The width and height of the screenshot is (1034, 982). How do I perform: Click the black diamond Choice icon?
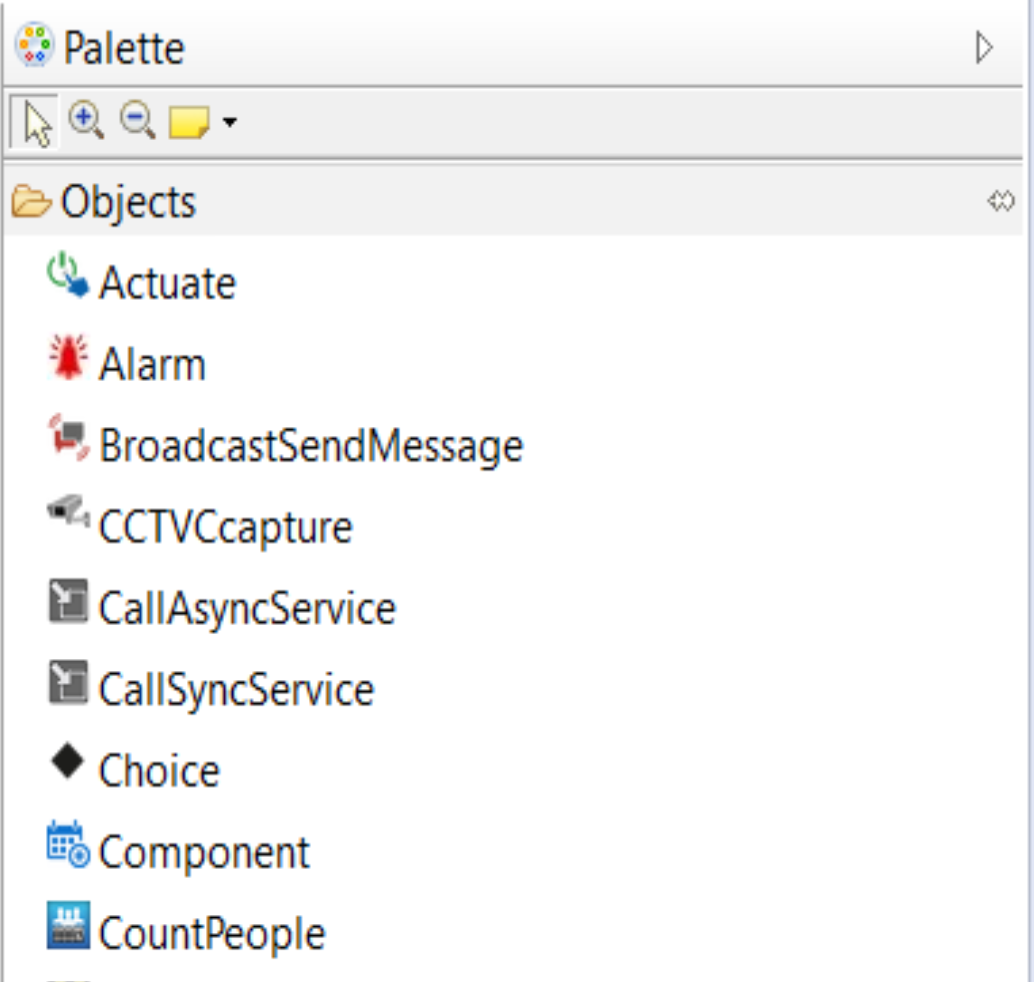68,764
